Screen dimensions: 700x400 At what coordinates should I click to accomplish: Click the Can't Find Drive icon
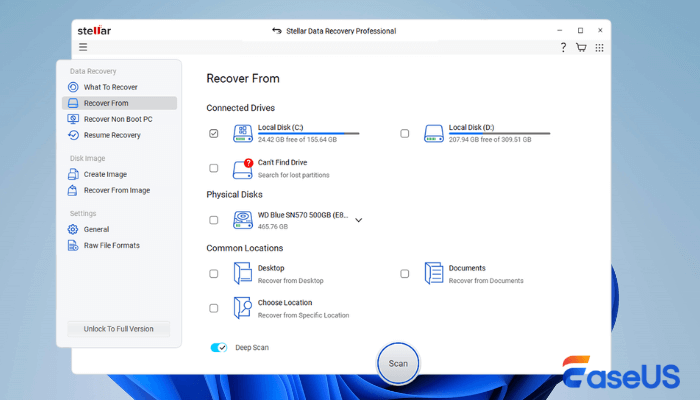[x=243, y=168]
